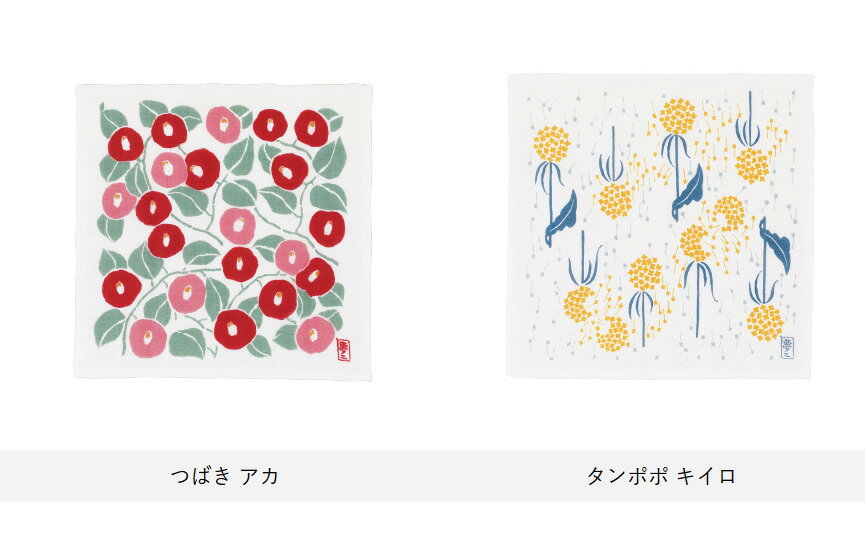Click the pink camellia at top center of camellia cloth

tap(223, 125)
